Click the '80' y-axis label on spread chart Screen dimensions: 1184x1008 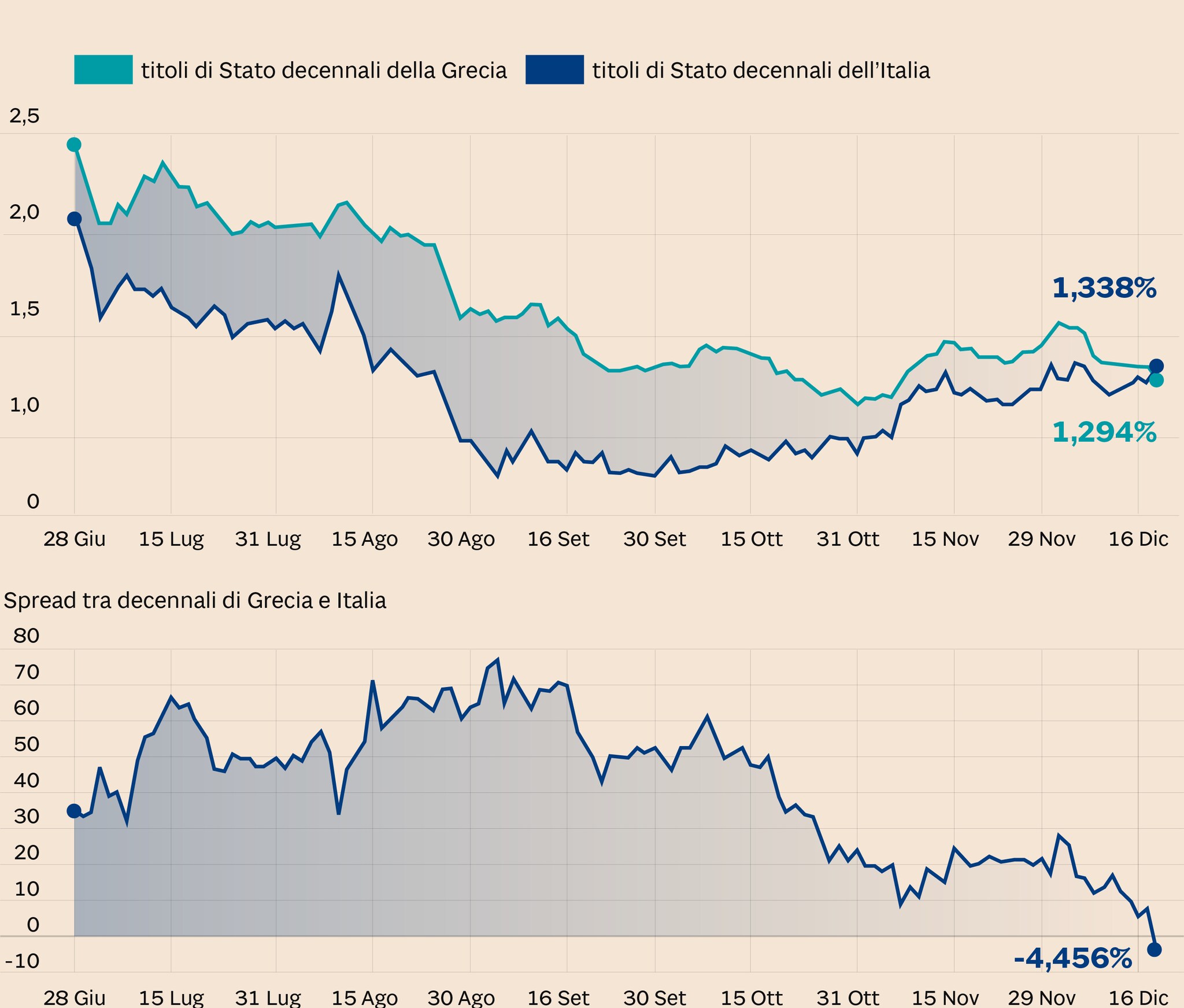(x=26, y=636)
